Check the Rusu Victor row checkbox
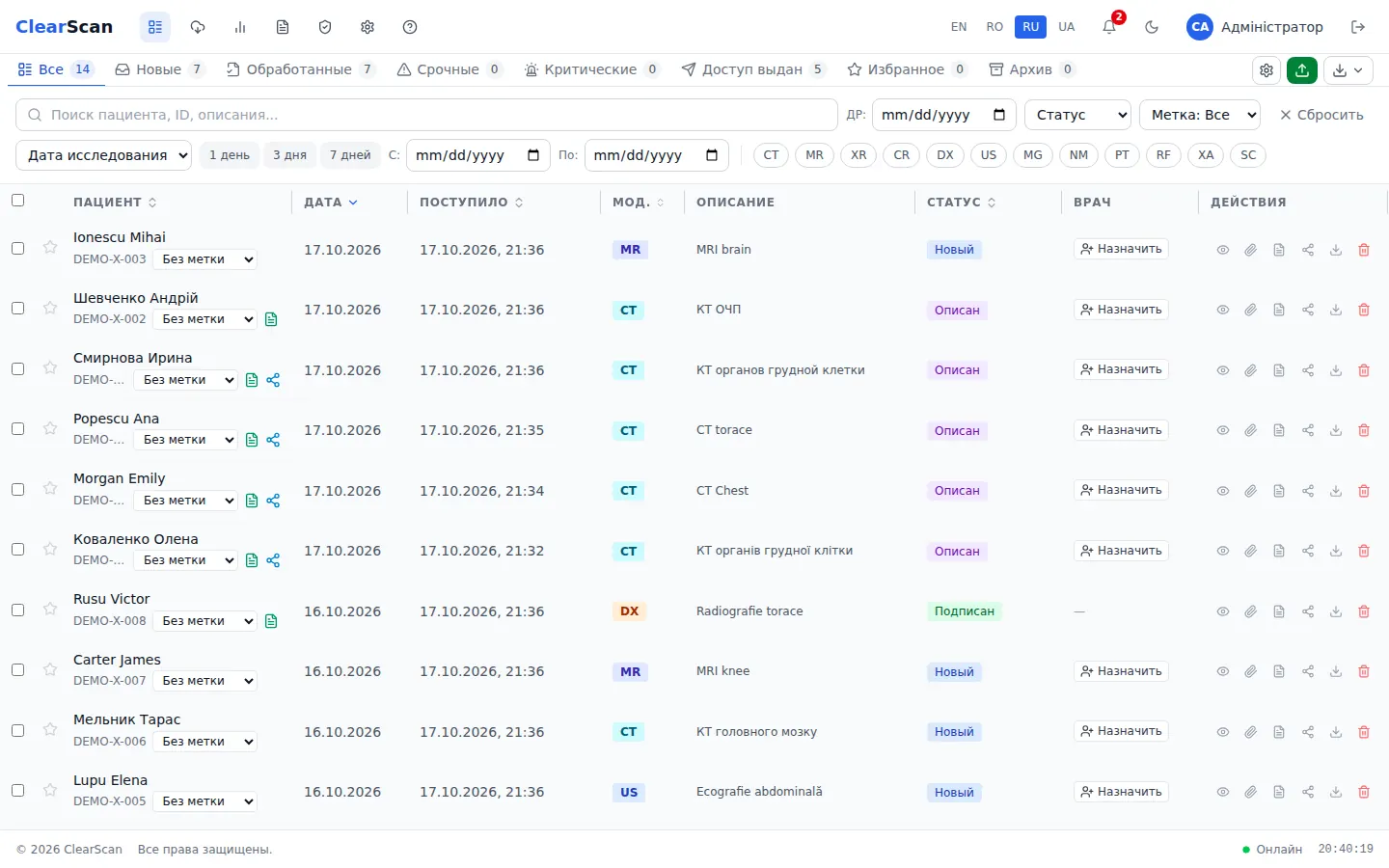The image size is (1389, 868). coord(17,610)
